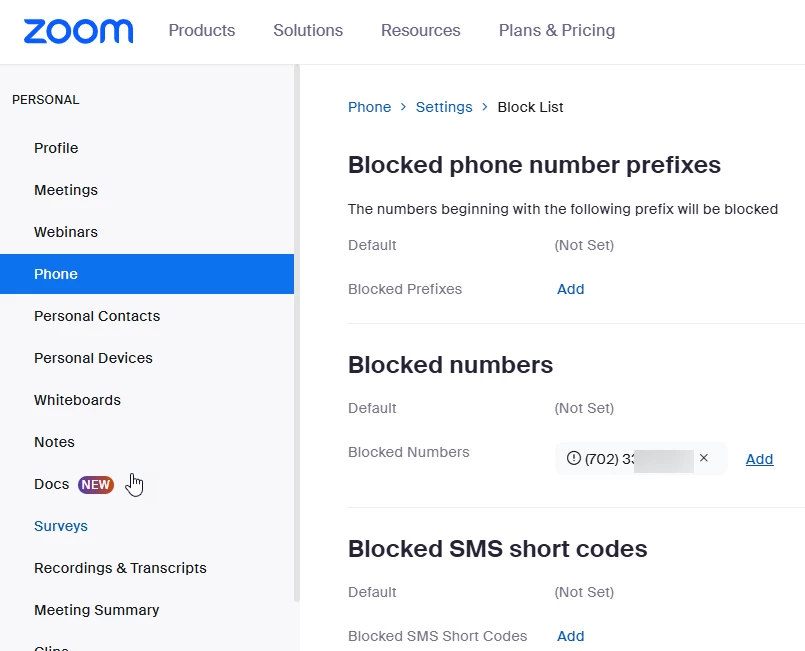Add a blocked phone number prefix
Screen dimensions: 805x651
(x=570, y=289)
